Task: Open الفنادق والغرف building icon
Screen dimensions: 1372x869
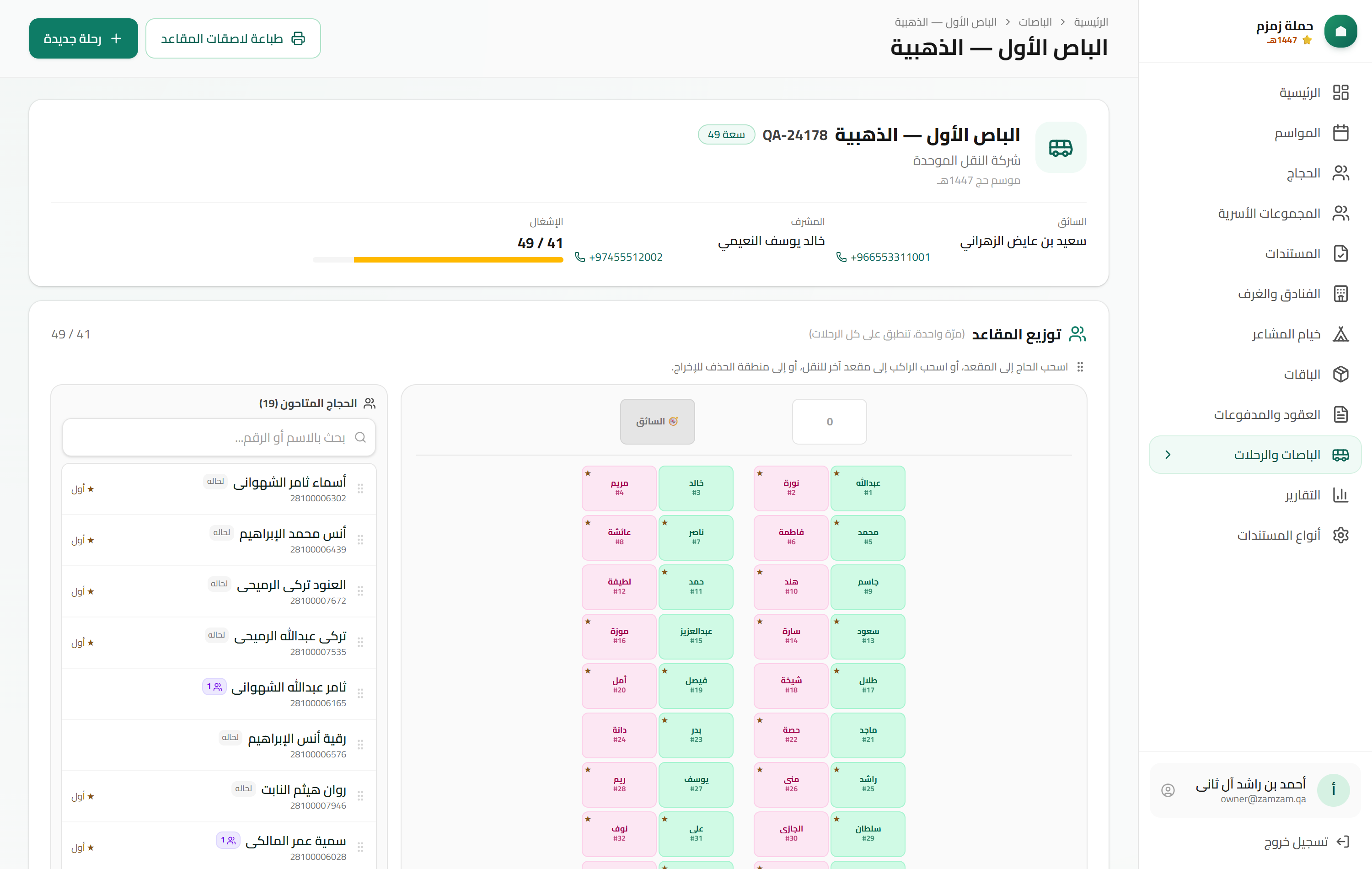Action: pyautogui.click(x=1340, y=294)
